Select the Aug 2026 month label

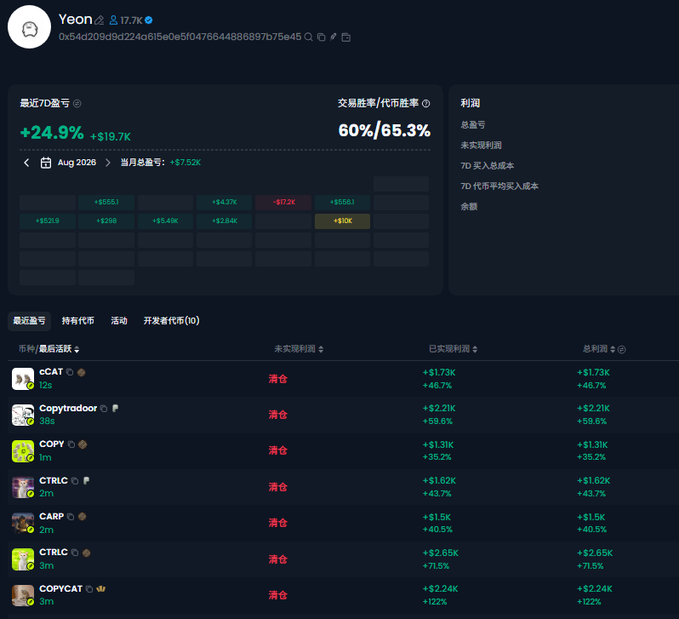[x=77, y=162]
